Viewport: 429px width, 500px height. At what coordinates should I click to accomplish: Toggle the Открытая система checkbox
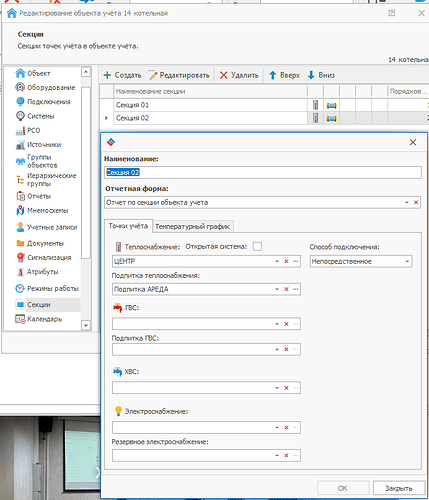coord(257,247)
